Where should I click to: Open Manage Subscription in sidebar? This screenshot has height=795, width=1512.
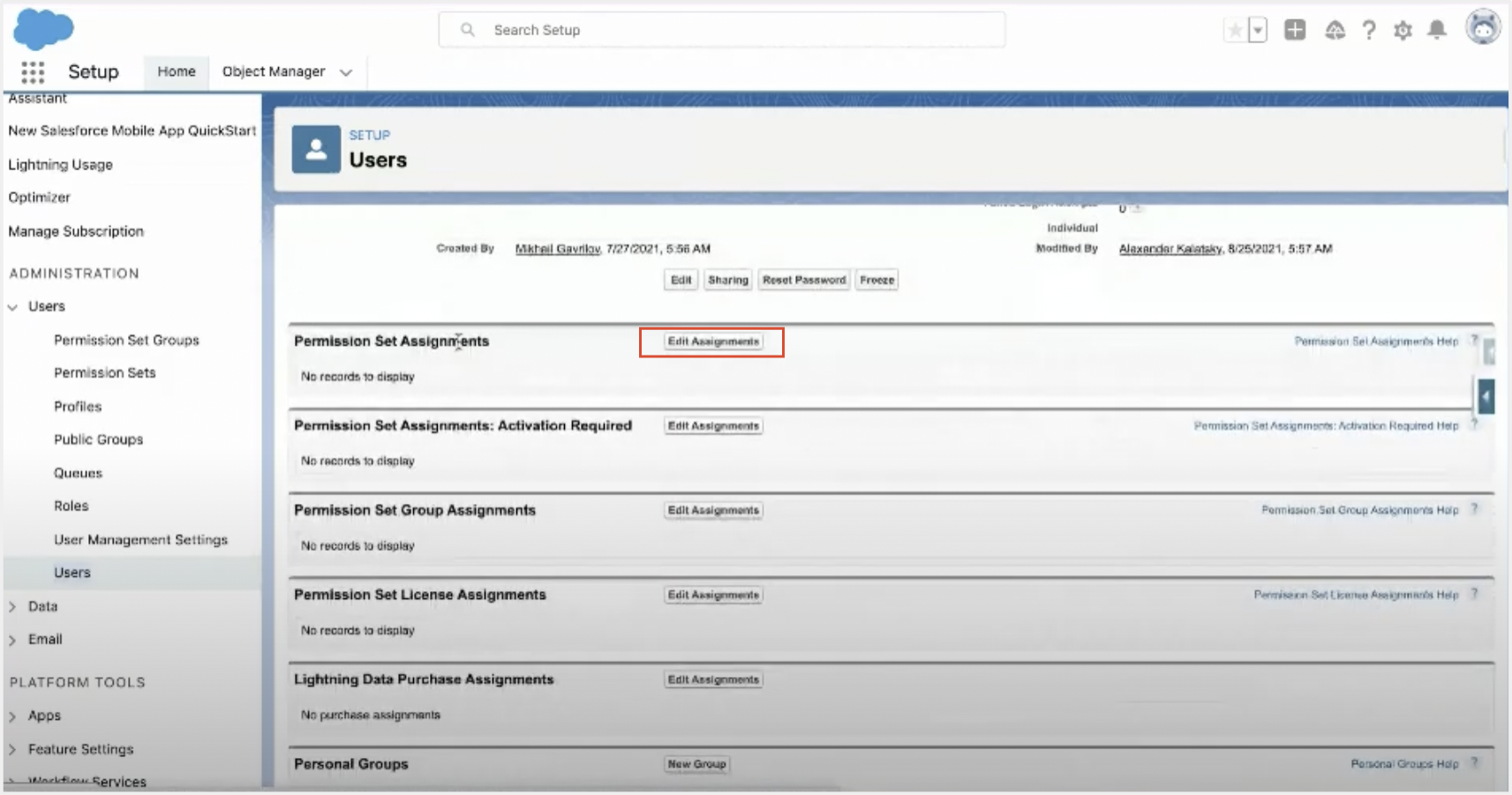[x=76, y=231]
